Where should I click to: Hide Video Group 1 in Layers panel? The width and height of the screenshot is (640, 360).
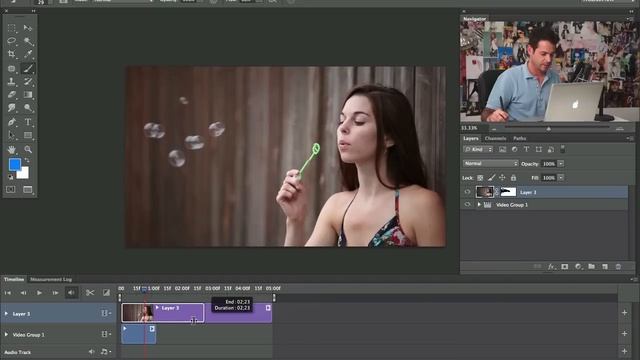(467, 204)
